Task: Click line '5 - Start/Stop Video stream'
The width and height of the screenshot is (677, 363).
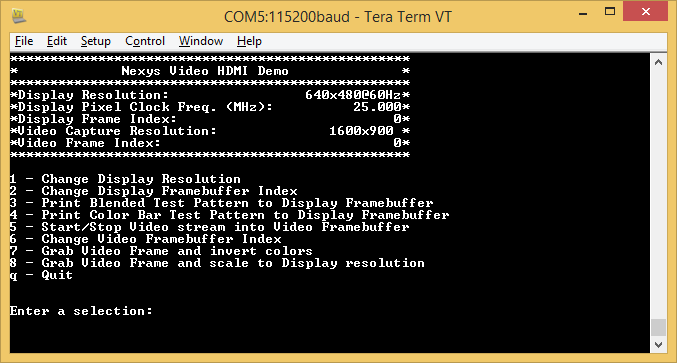Action: click(210, 227)
